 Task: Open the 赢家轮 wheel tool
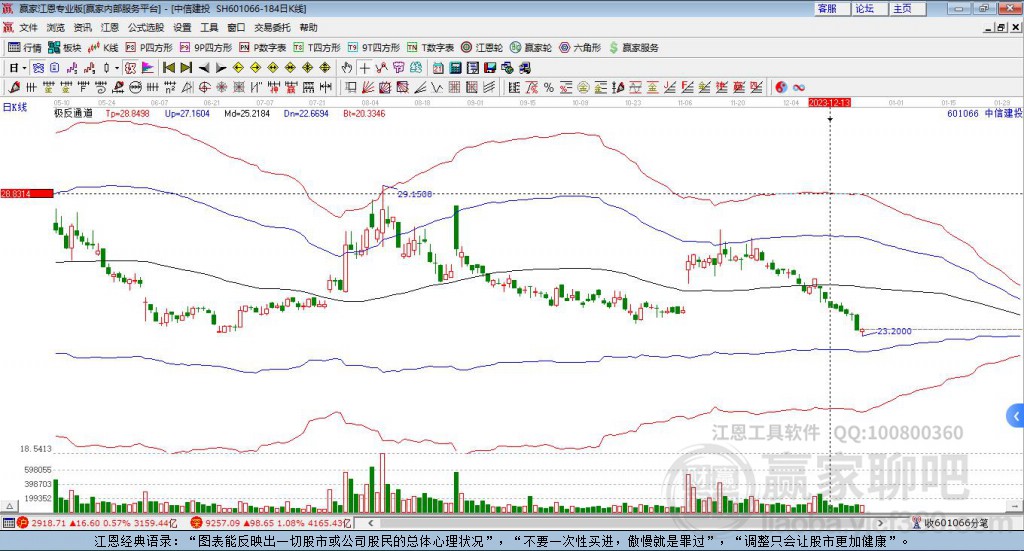531,48
